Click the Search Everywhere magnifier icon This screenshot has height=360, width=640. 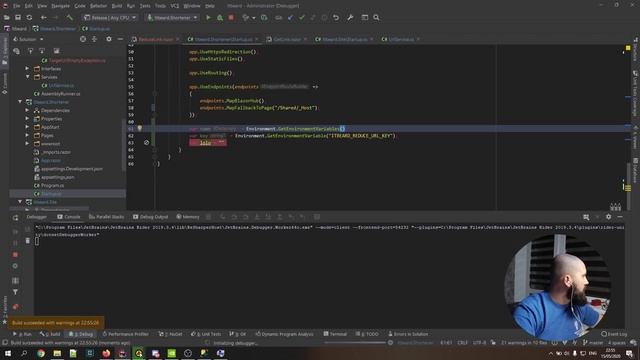[x=376, y=18]
